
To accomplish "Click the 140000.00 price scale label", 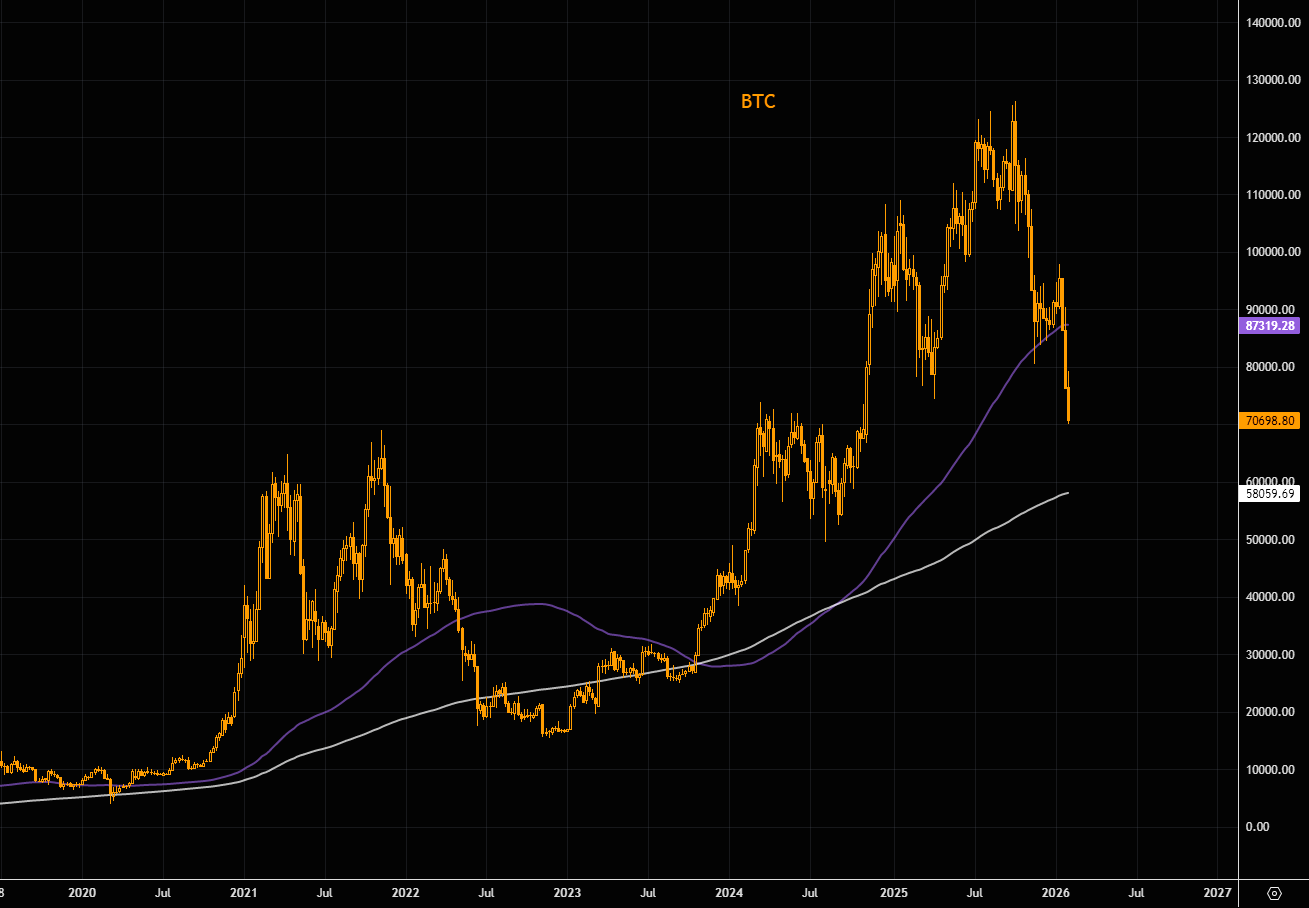I will pyautogui.click(x=1273, y=22).
